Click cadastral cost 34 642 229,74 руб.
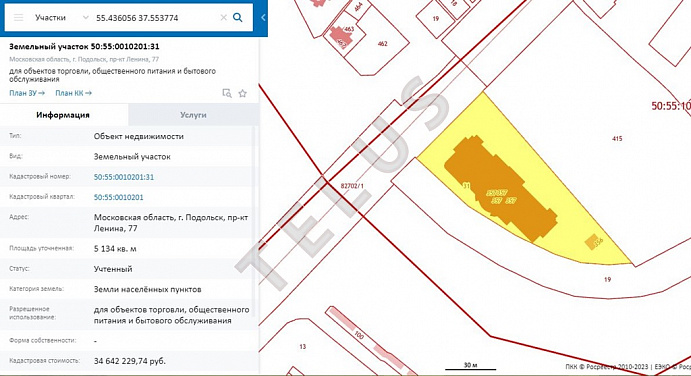This screenshot has height=376, width=691. (130, 361)
